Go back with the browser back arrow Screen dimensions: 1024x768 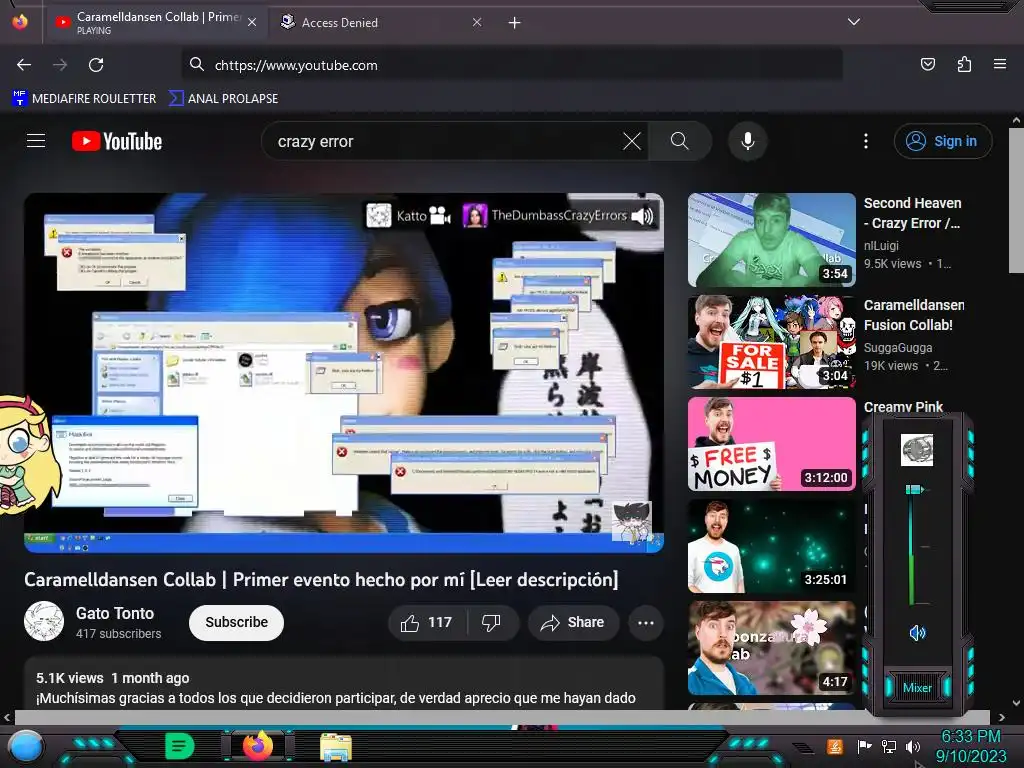[24, 65]
